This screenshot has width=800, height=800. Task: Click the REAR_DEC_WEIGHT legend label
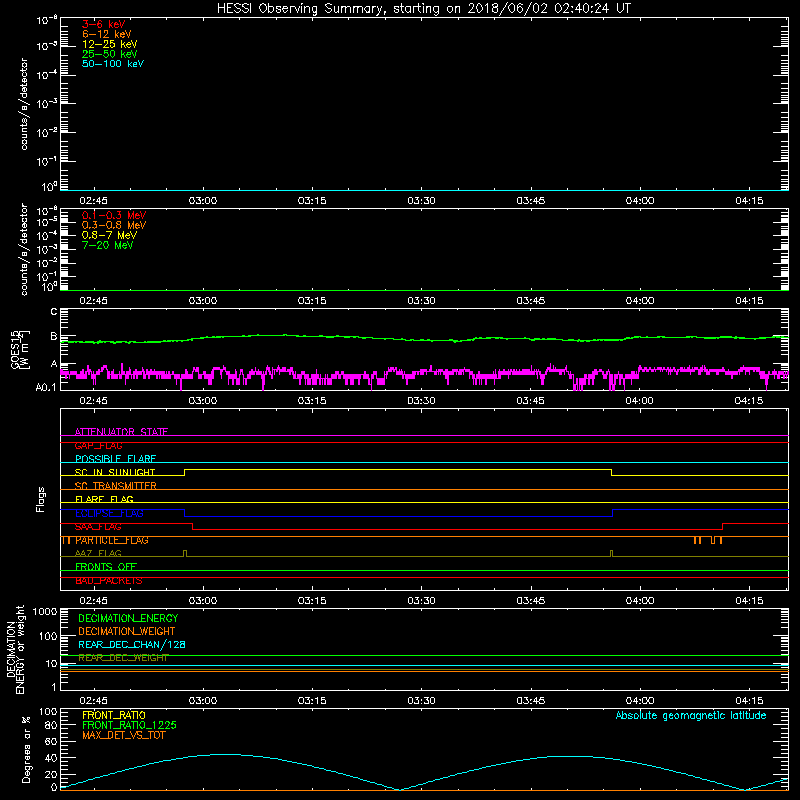tap(123, 658)
